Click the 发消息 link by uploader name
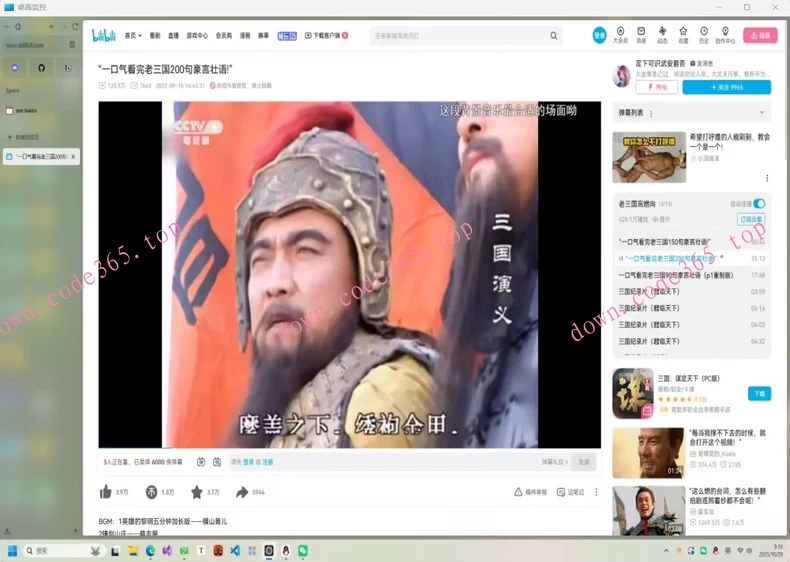Viewport: 790px width, 562px height. 701,64
